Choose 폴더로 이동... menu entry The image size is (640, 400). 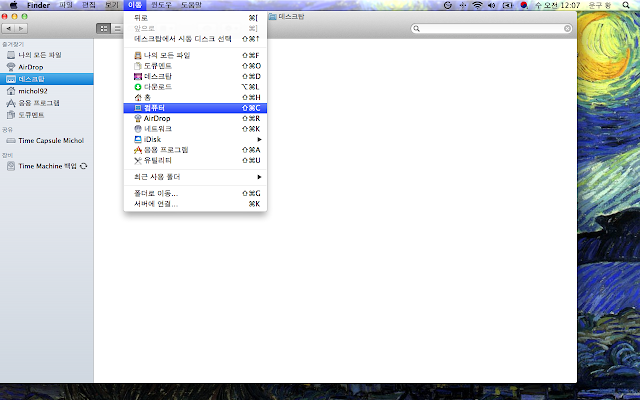[x=195, y=193]
